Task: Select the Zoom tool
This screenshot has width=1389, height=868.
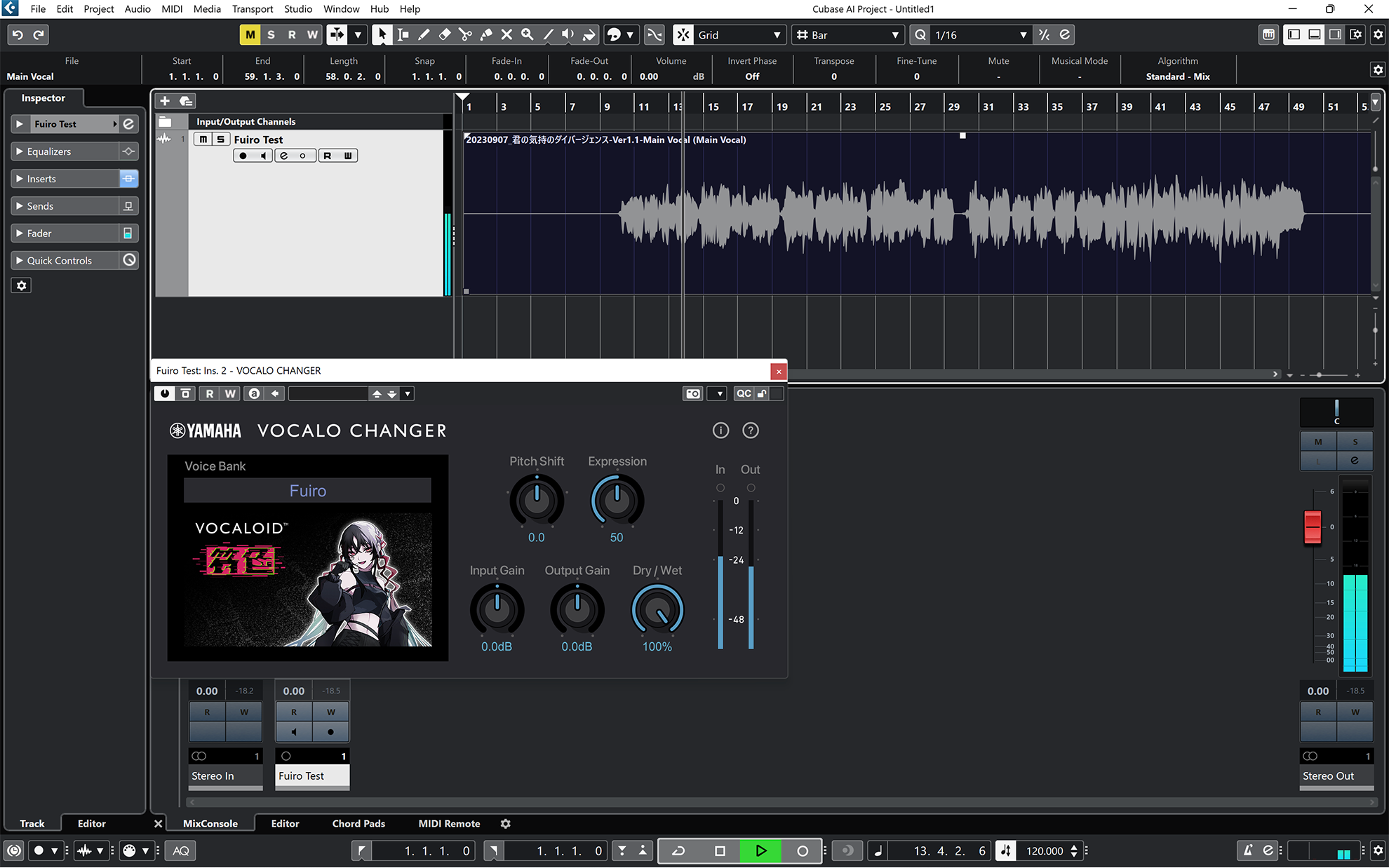Action: [527, 34]
